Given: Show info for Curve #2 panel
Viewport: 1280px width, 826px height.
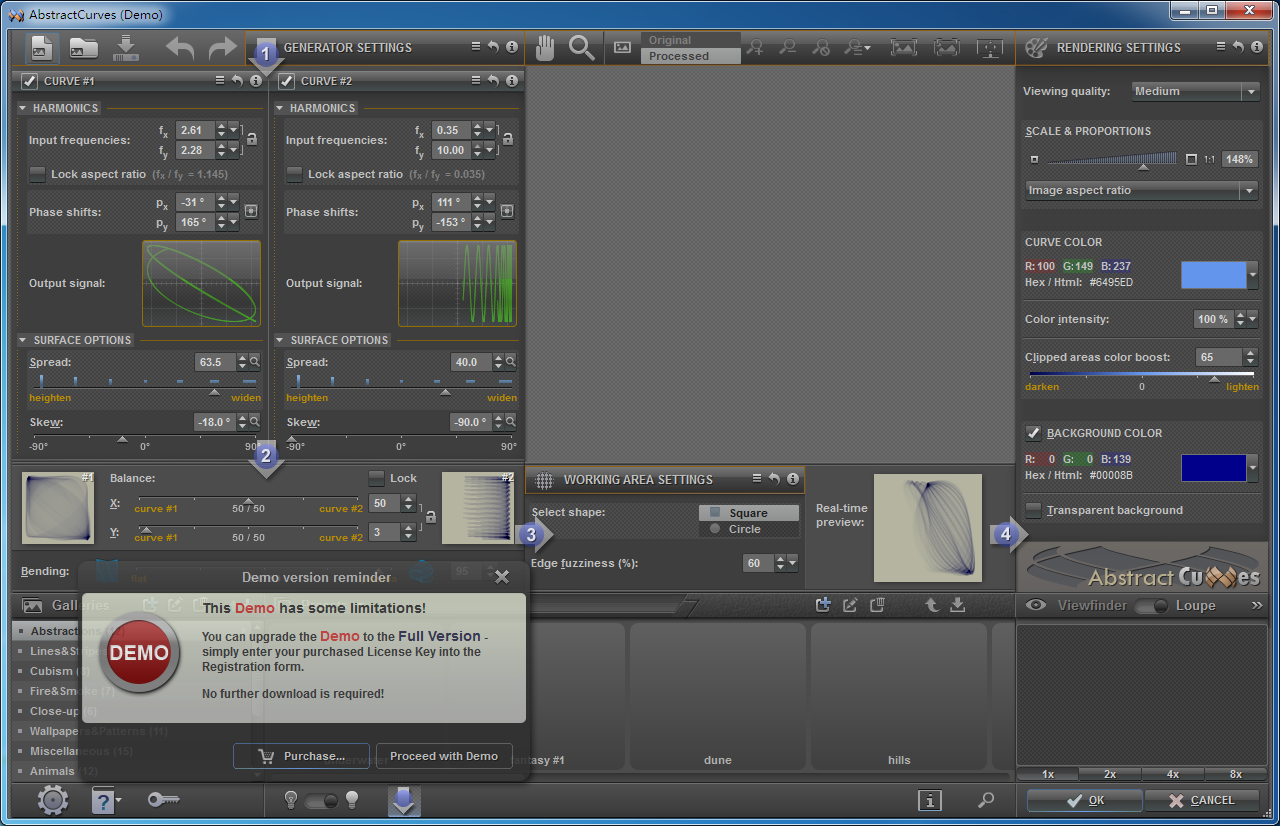Looking at the screenshot, I should [512, 81].
